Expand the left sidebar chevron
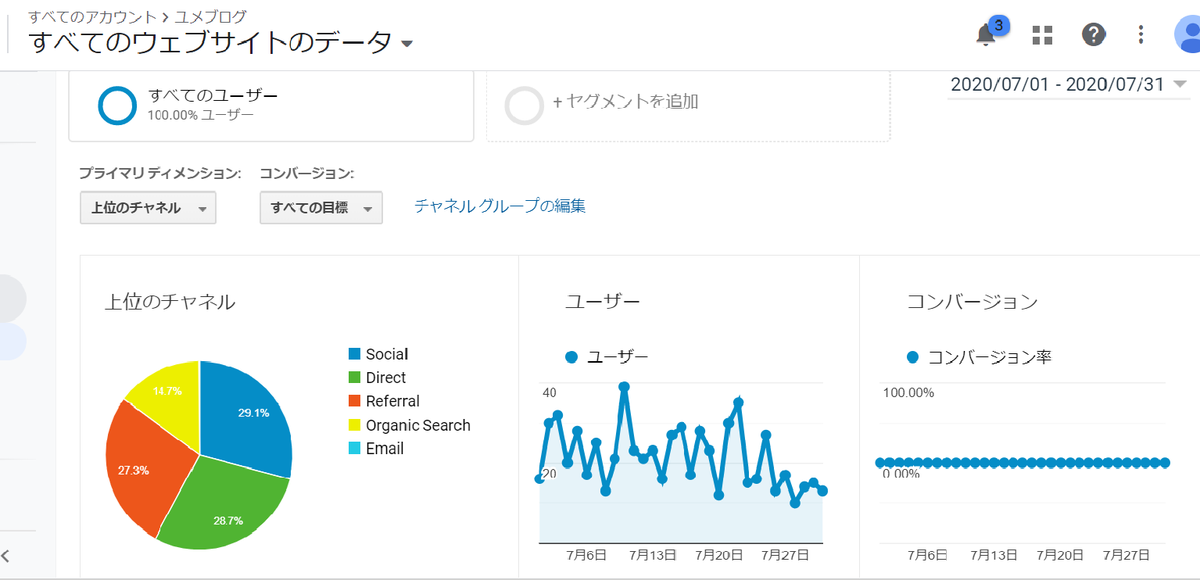Image resolution: width=1200 pixels, height=580 pixels. click(6, 556)
